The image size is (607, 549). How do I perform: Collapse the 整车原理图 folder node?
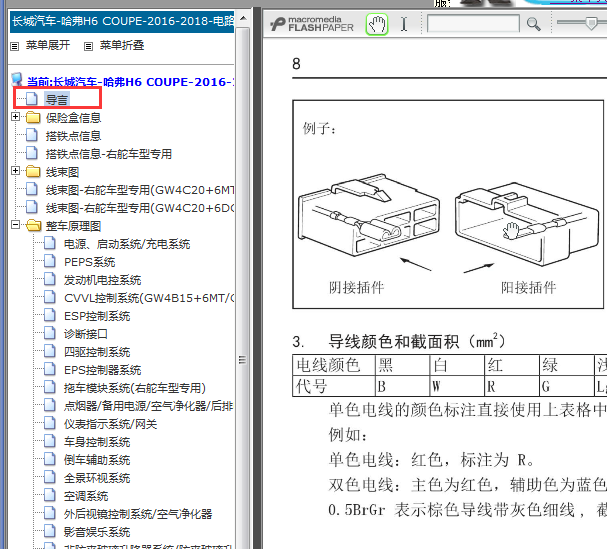pos(15,225)
